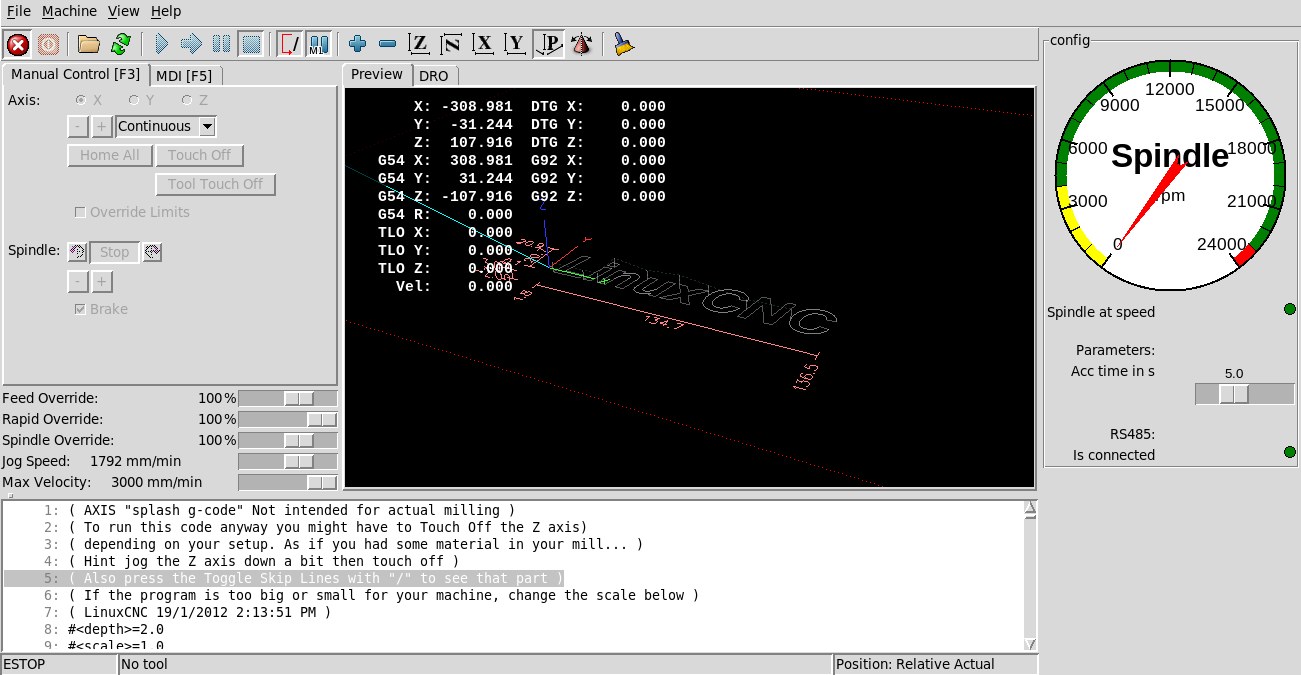Select the Preview tab

377,74
